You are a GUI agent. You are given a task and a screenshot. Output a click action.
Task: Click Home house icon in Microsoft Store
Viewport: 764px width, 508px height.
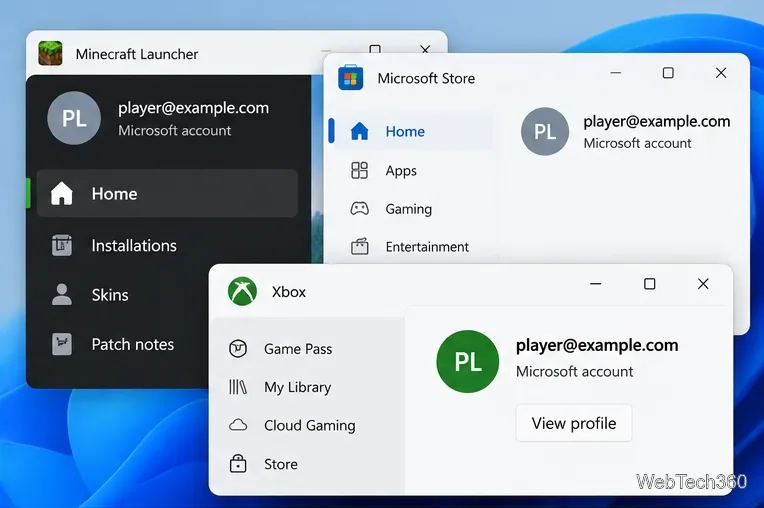pos(360,131)
